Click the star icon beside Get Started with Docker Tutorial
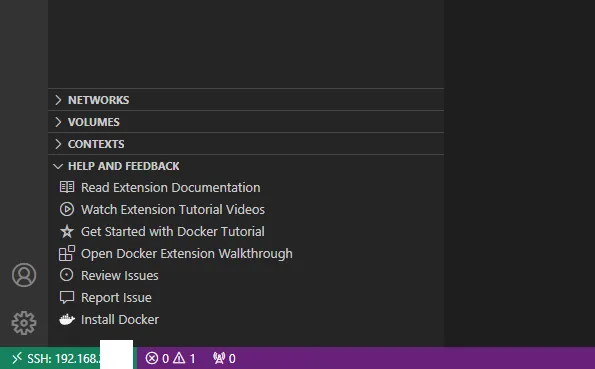The width and height of the screenshot is (595, 369). click(67, 231)
